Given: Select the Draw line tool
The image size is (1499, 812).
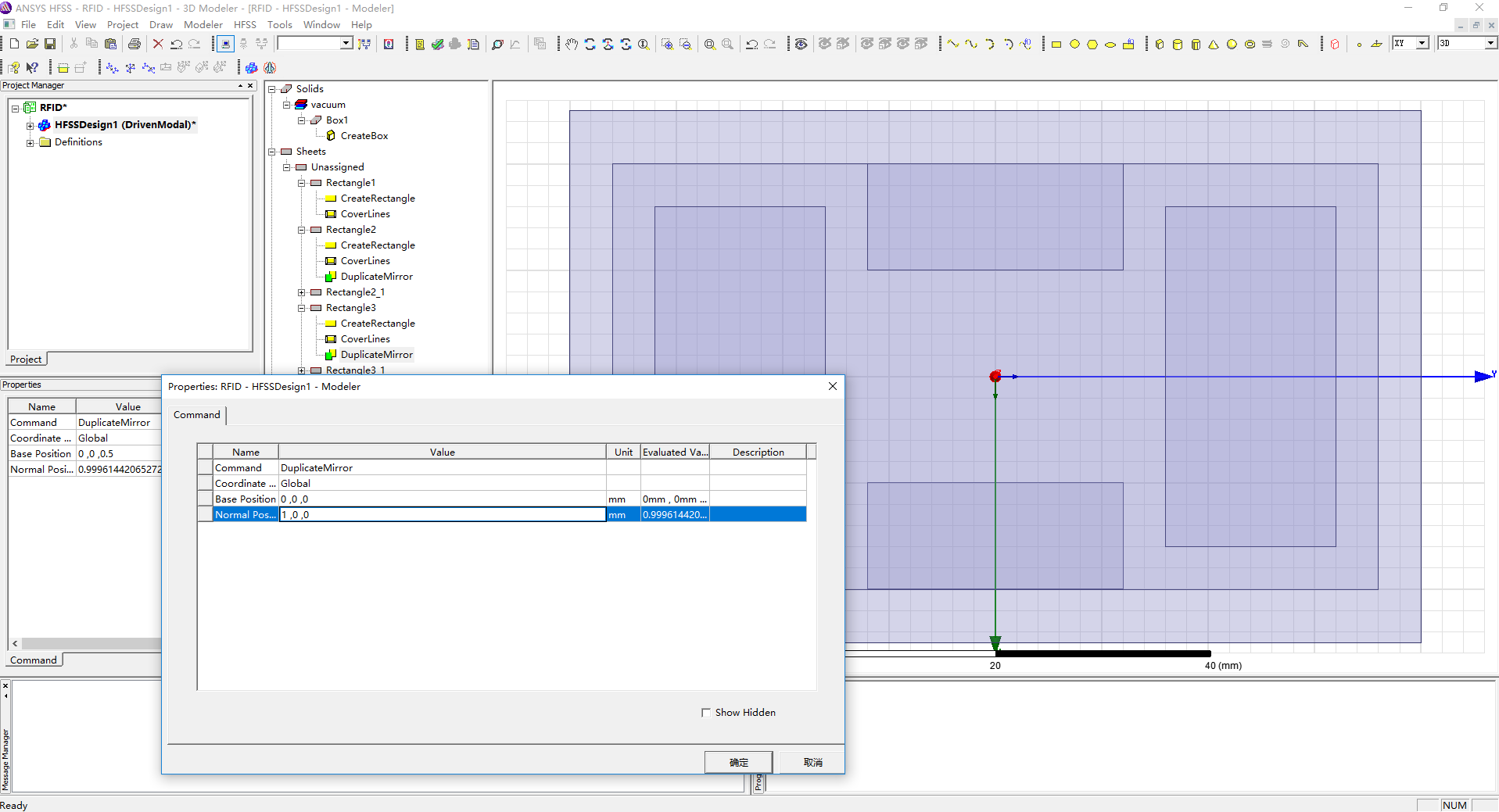Looking at the screenshot, I should coord(953,45).
